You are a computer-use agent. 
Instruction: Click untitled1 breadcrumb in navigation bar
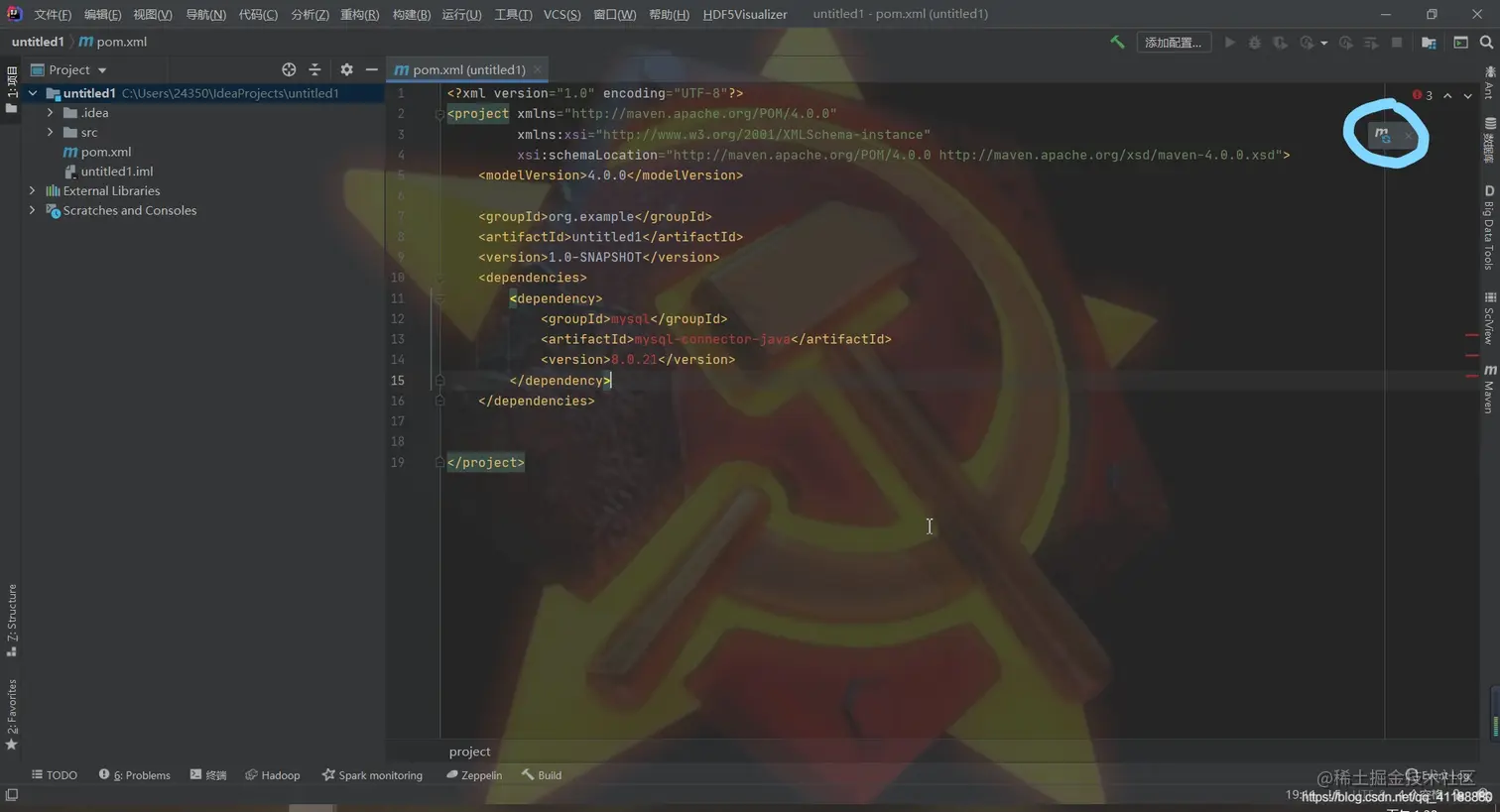37,42
